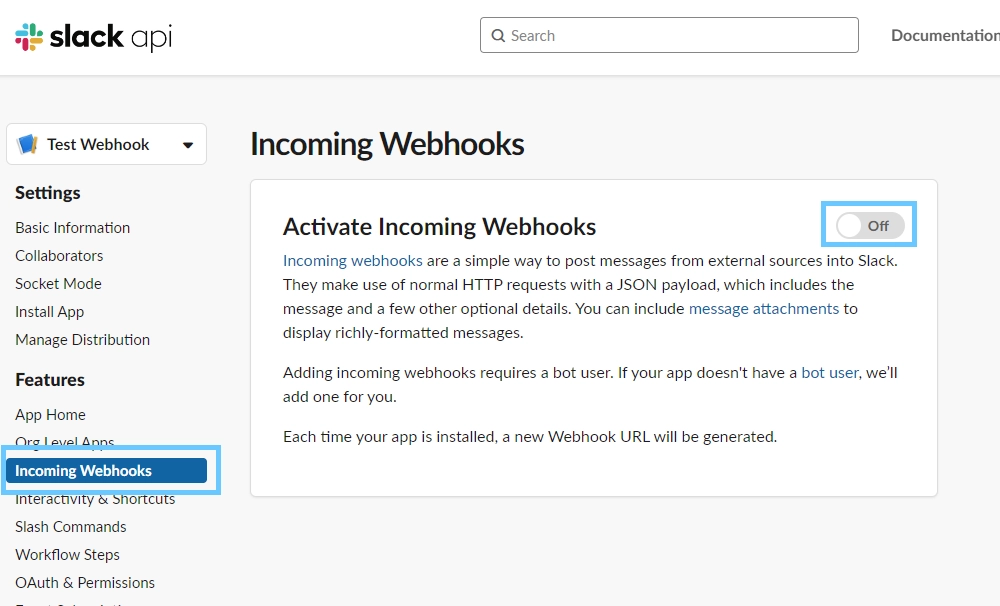Open App Home feature page
This screenshot has height=606, width=1000.
point(50,415)
